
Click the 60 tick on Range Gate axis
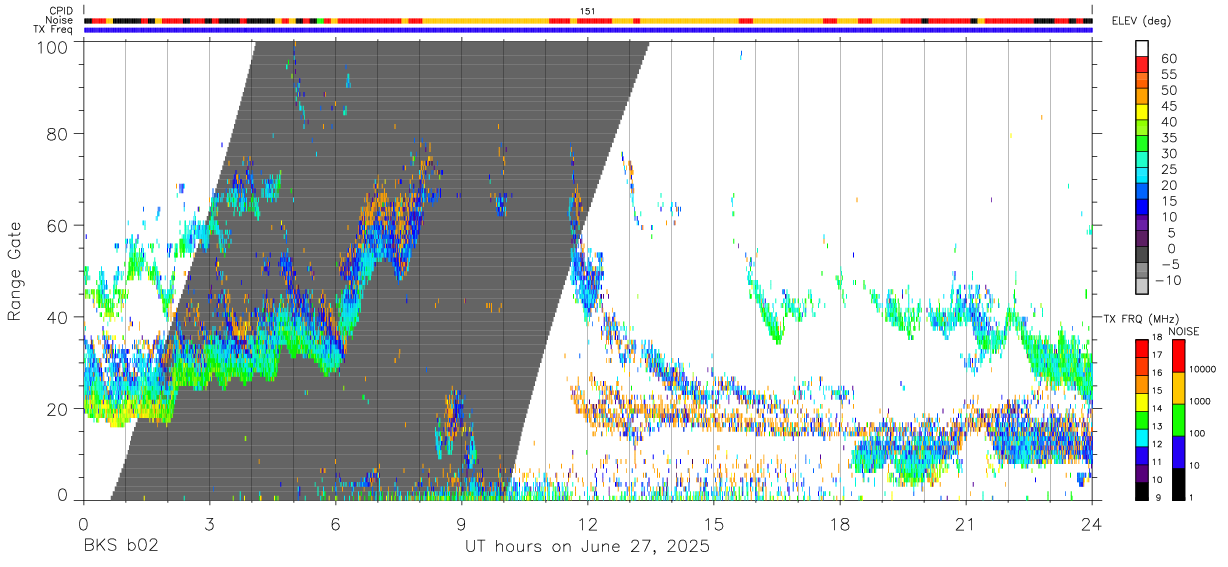(58, 225)
